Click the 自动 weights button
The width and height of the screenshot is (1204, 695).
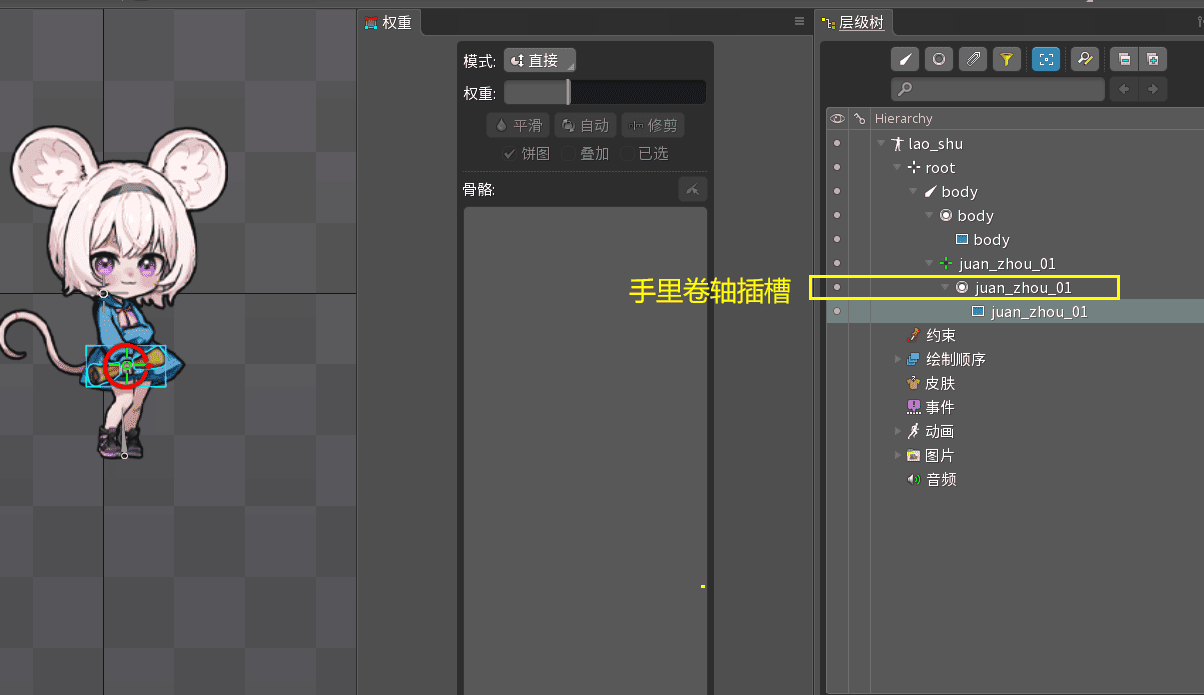point(585,126)
